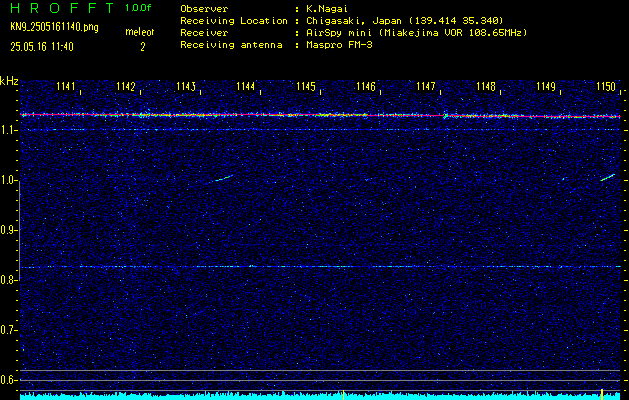Screen dimensions: 629x400
Task: Click the Maspro FM-3 antenna text
Action: [x=339, y=45]
